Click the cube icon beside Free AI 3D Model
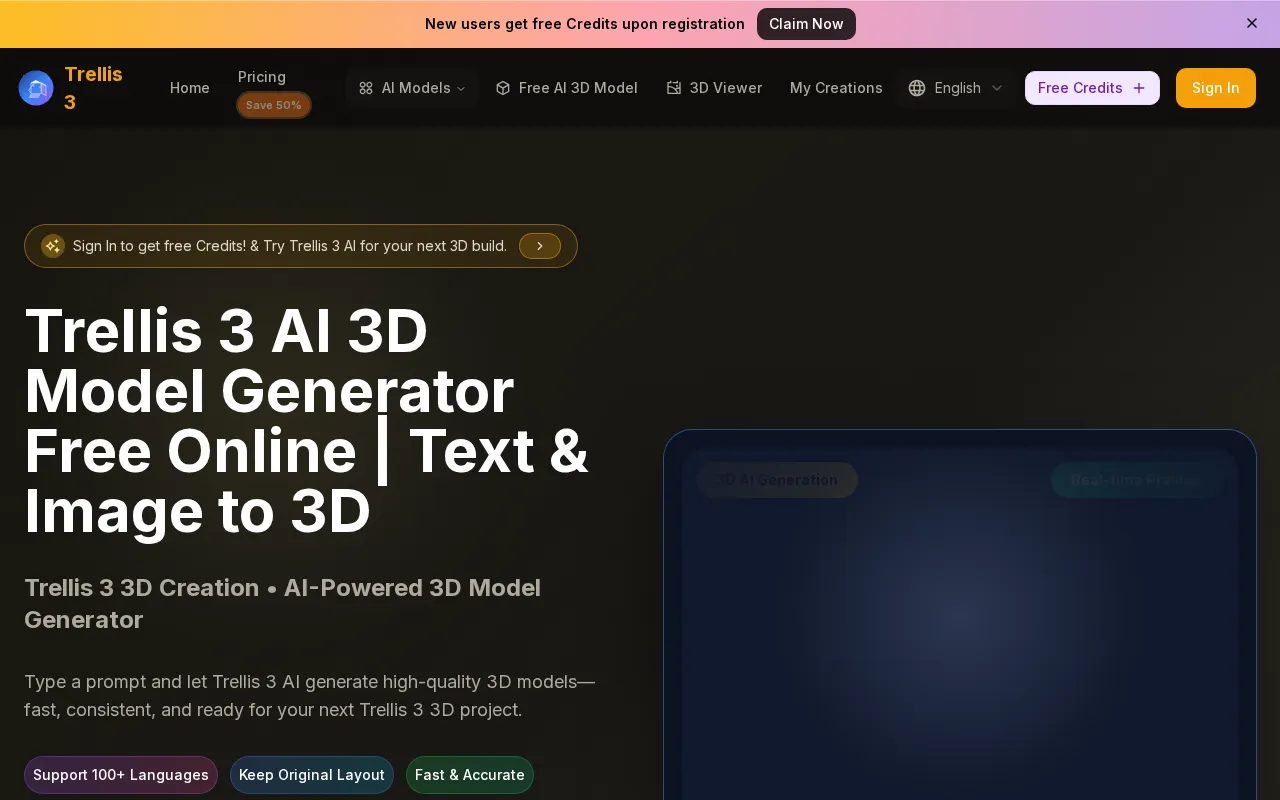 point(503,88)
